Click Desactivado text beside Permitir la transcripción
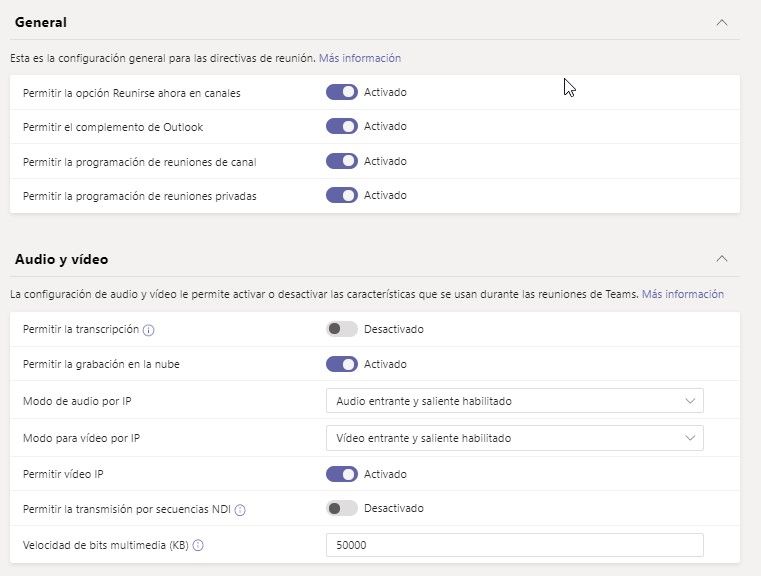761x576 pixels. click(394, 329)
